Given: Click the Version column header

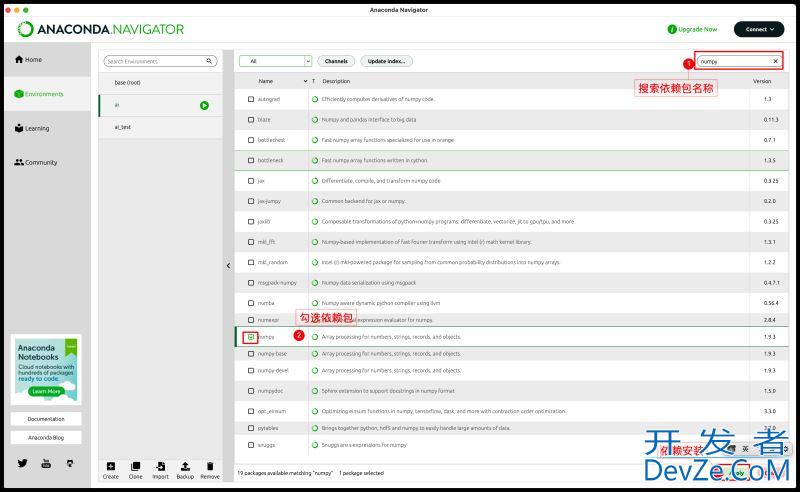Looking at the screenshot, I should [x=762, y=81].
